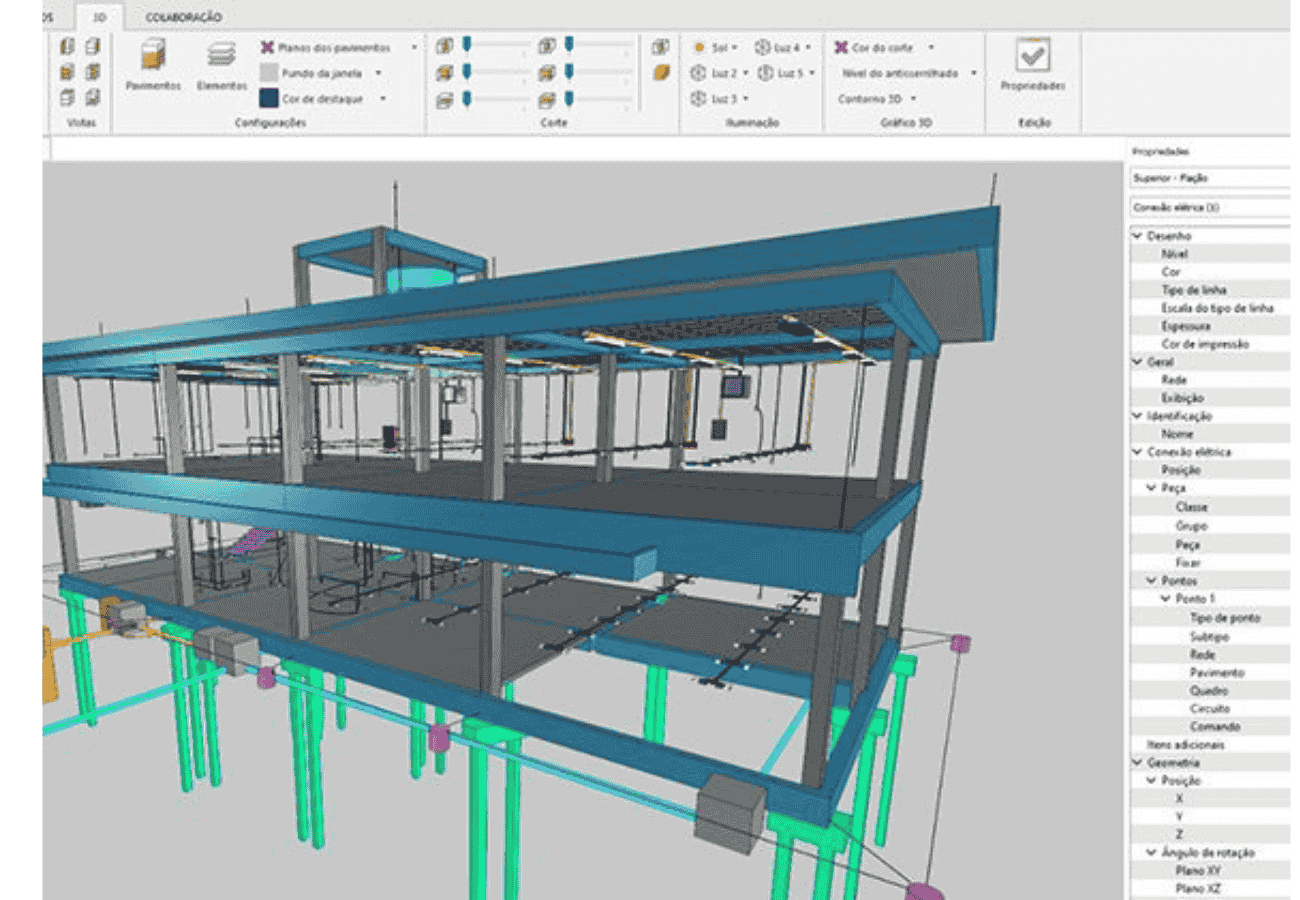
Task: Click bottom-left cut slider handle in Corte
Action: [x=467, y=98]
